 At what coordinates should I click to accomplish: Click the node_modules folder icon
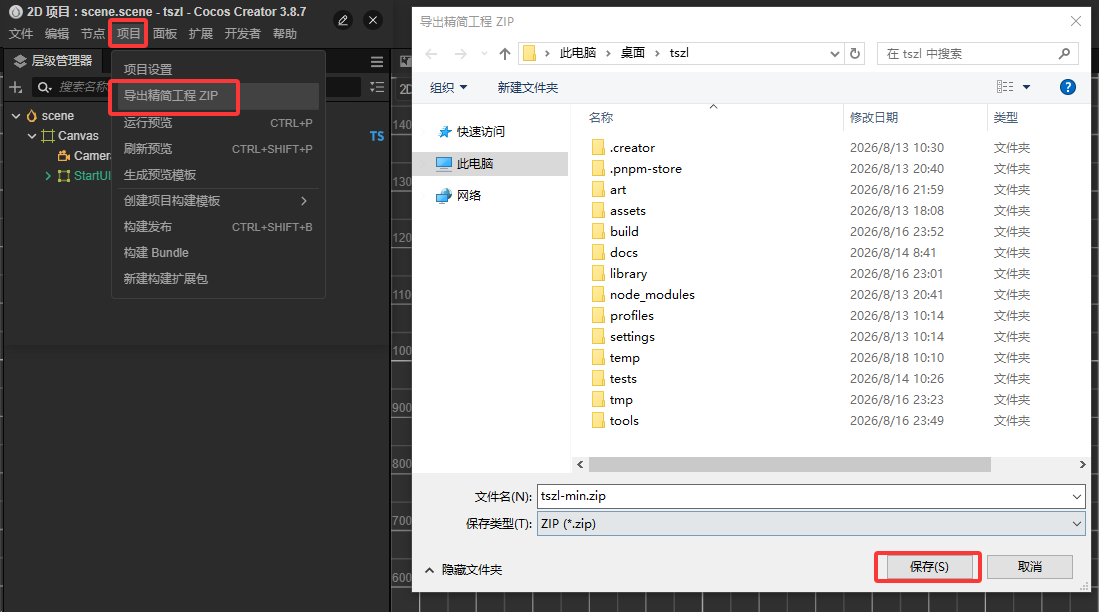[598, 294]
